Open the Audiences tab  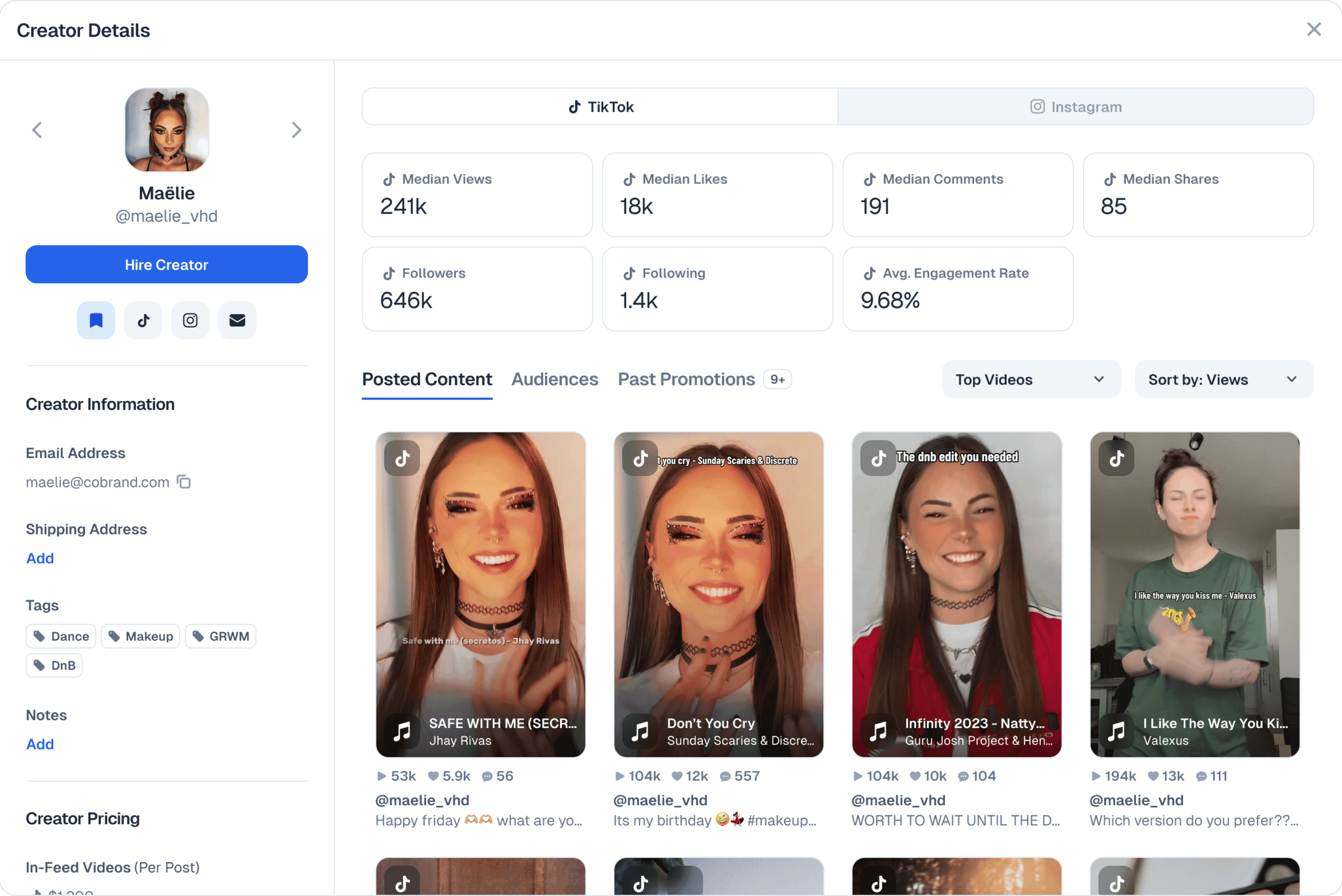(x=554, y=379)
